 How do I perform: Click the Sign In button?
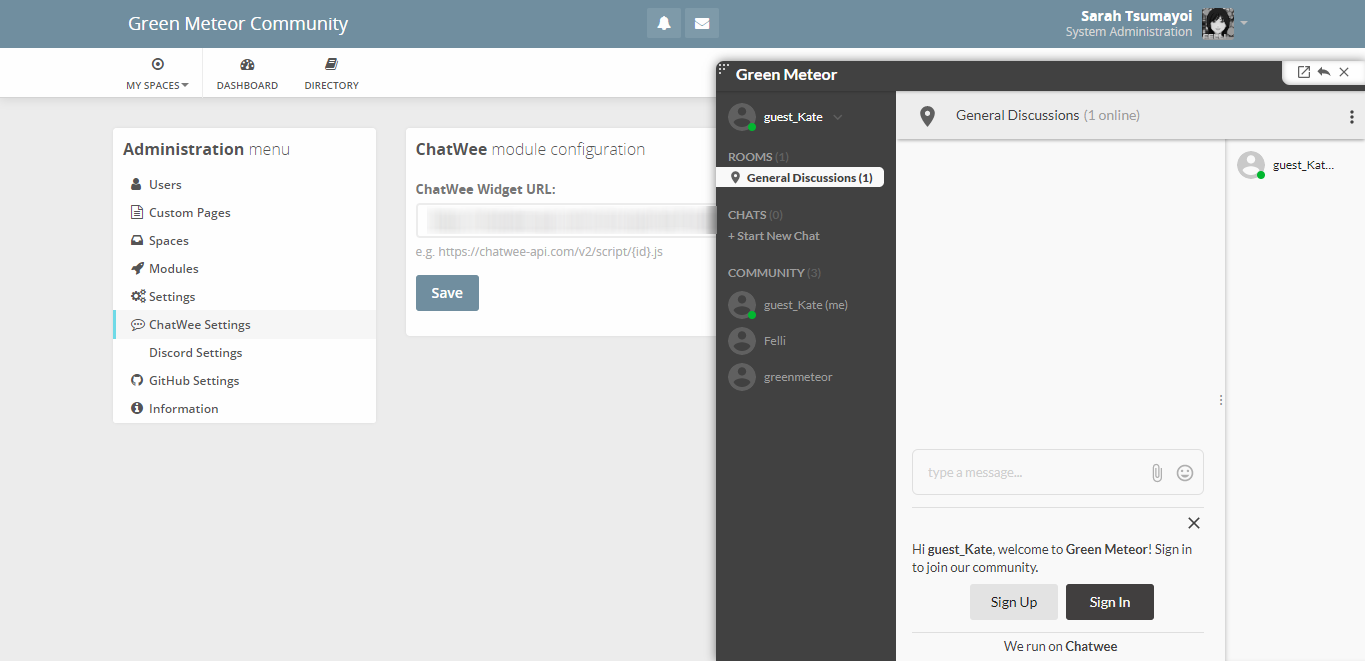[x=1110, y=602]
